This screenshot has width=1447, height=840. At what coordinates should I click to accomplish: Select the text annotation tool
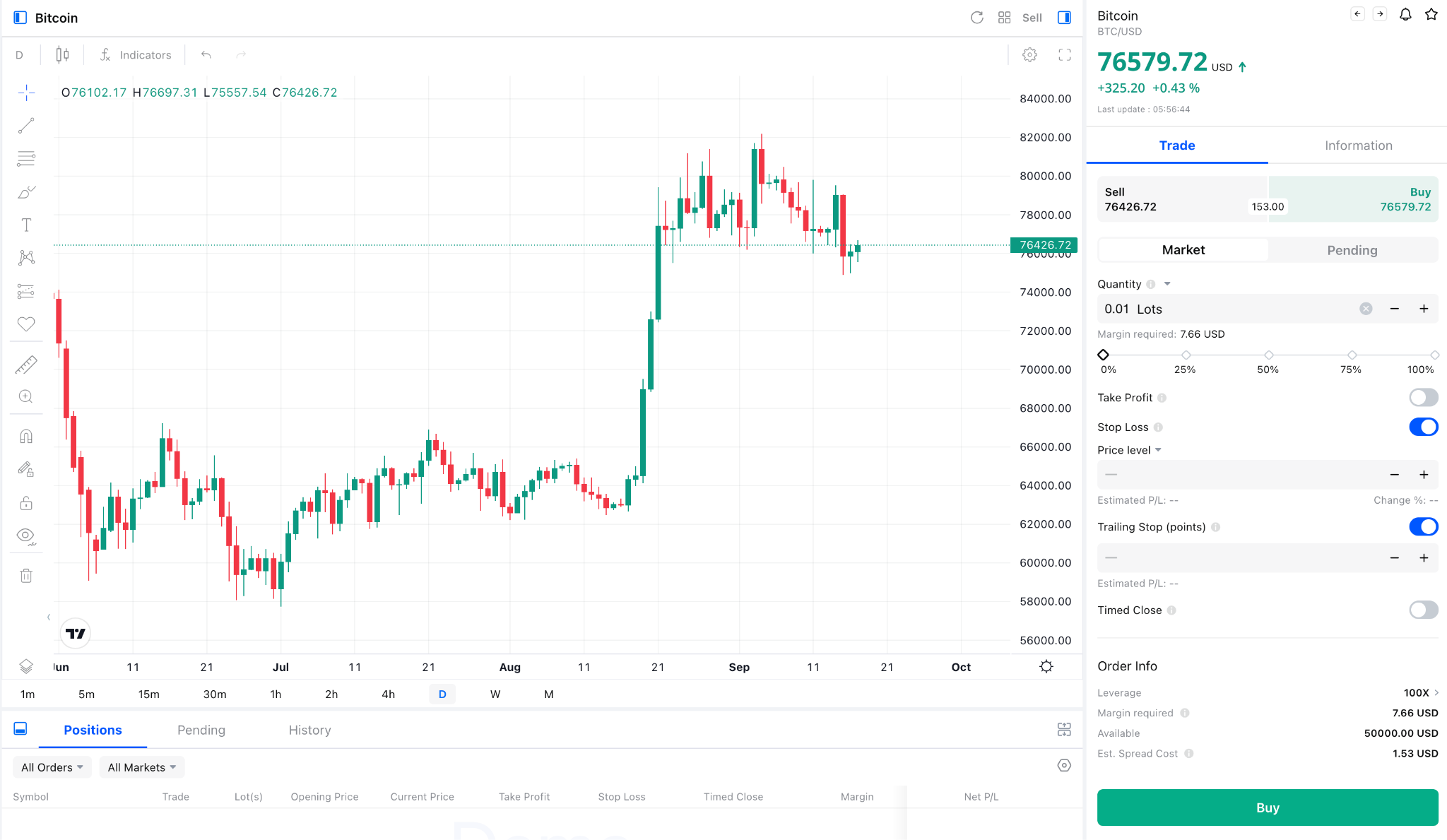pos(26,225)
